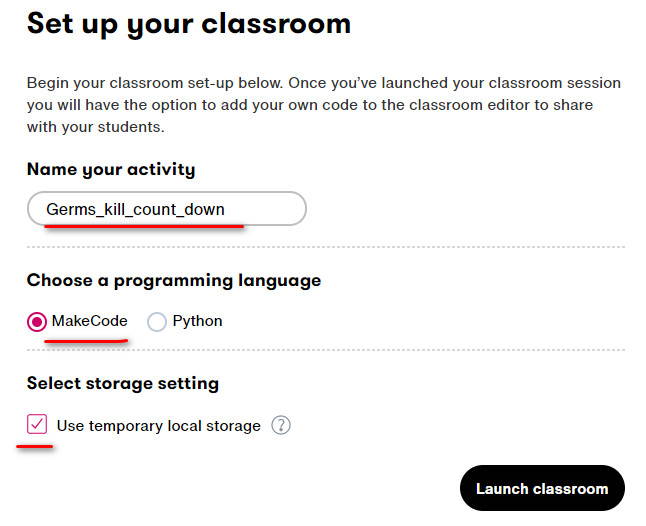Click the Name your activity heading
This screenshot has width=646, height=526.
pos(111,170)
